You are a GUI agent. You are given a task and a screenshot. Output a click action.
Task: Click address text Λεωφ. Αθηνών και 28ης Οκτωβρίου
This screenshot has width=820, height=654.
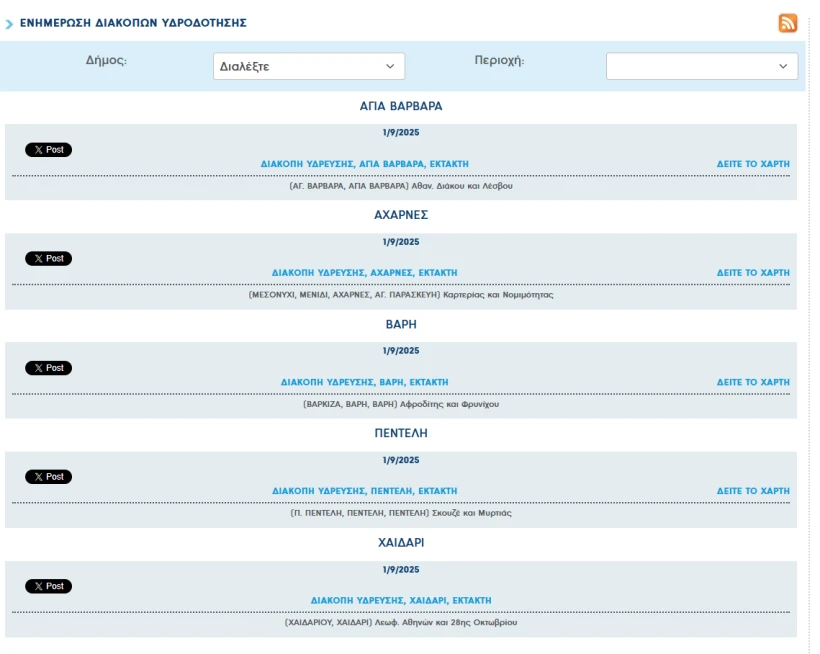pyautogui.click(x=446, y=622)
